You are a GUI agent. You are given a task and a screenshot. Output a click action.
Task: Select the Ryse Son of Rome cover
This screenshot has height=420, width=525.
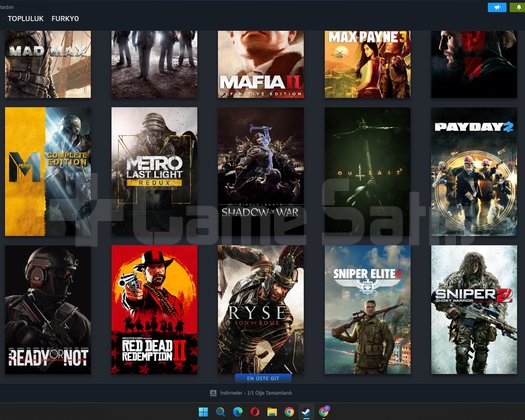(261, 310)
